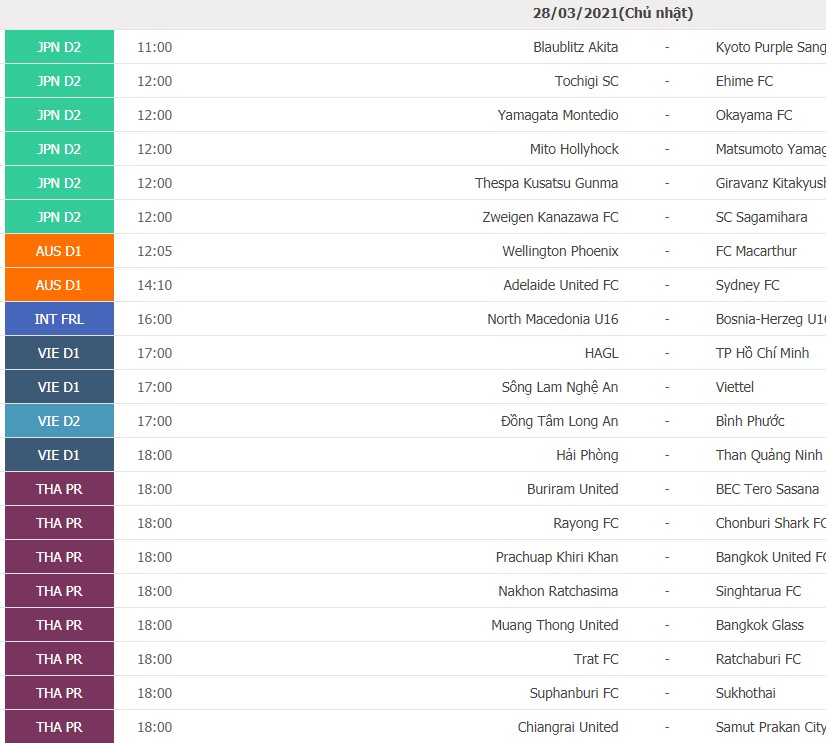Viewport: 829px width, 743px height.
Task: Click Matsumoto Yamaga team name
Action: [x=770, y=149]
